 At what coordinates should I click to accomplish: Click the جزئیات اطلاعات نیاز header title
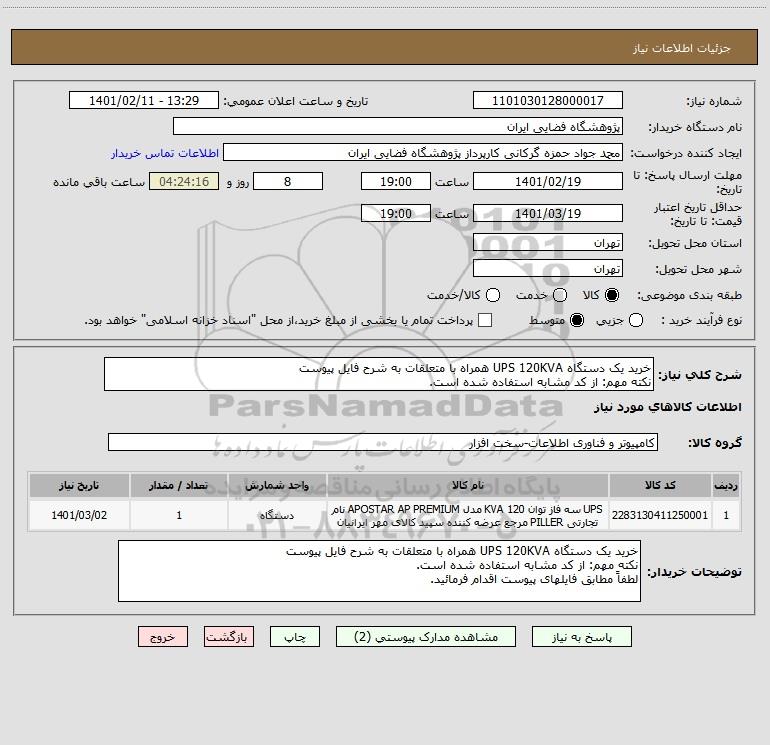681,48
